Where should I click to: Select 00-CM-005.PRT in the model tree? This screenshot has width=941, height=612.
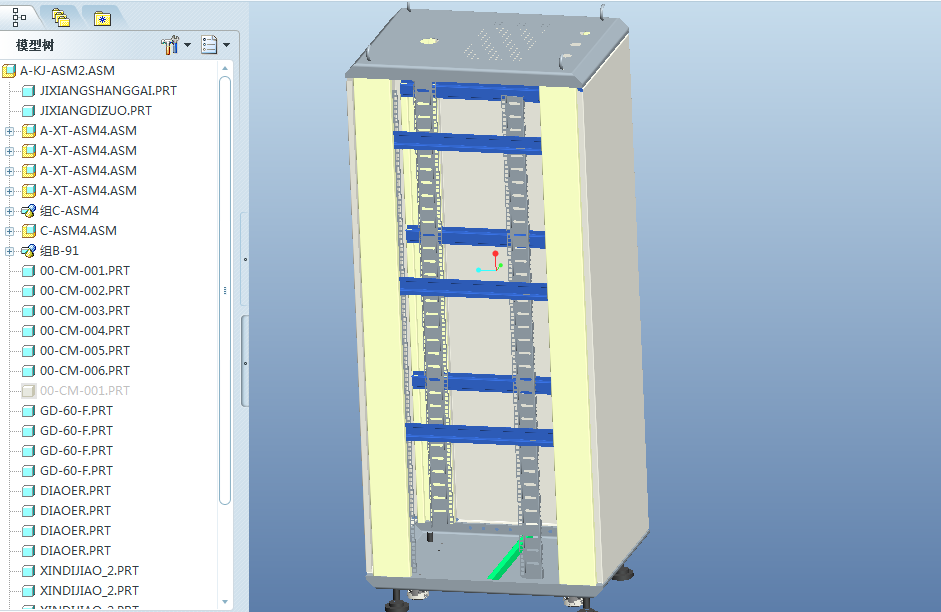[85, 350]
